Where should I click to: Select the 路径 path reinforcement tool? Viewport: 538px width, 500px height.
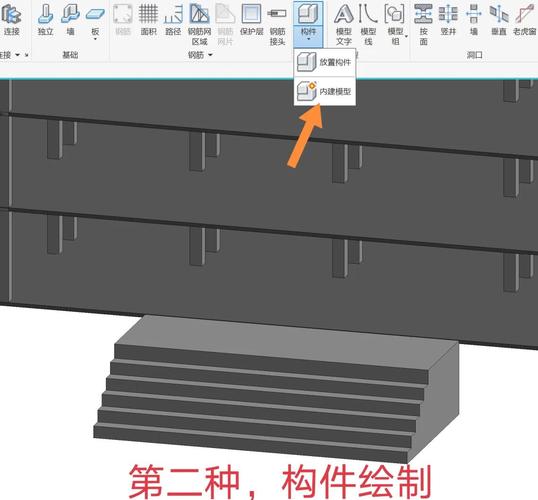173,20
